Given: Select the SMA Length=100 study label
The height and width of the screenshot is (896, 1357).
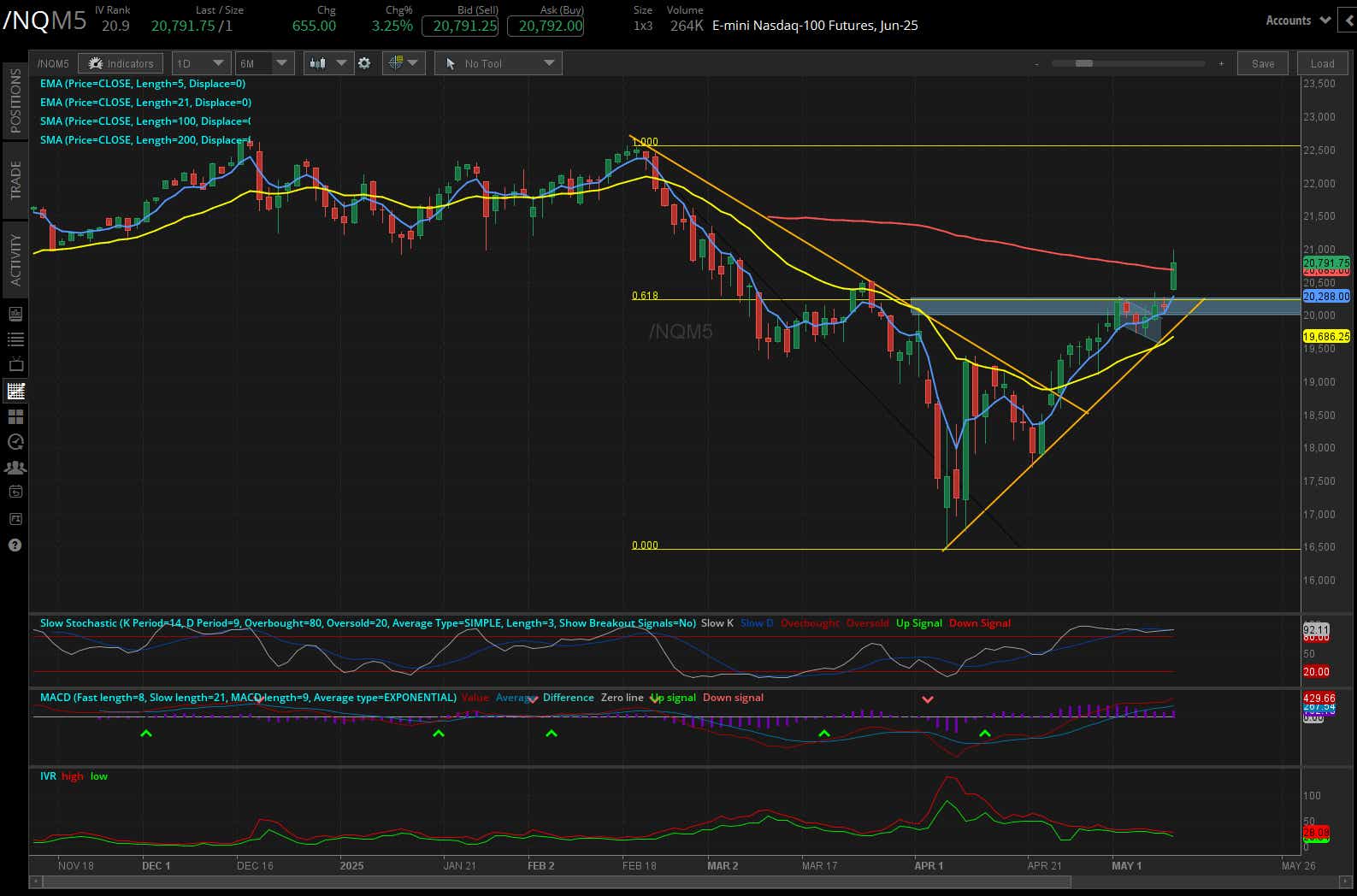Looking at the screenshot, I should [145, 121].
